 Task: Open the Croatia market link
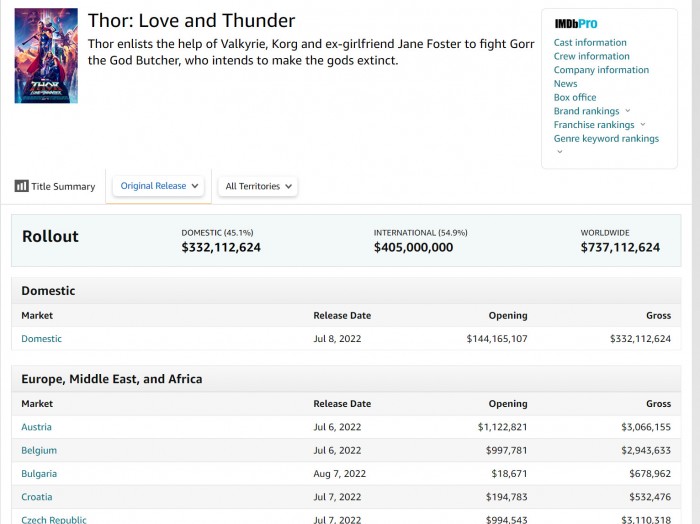click(x=37, y=497)
